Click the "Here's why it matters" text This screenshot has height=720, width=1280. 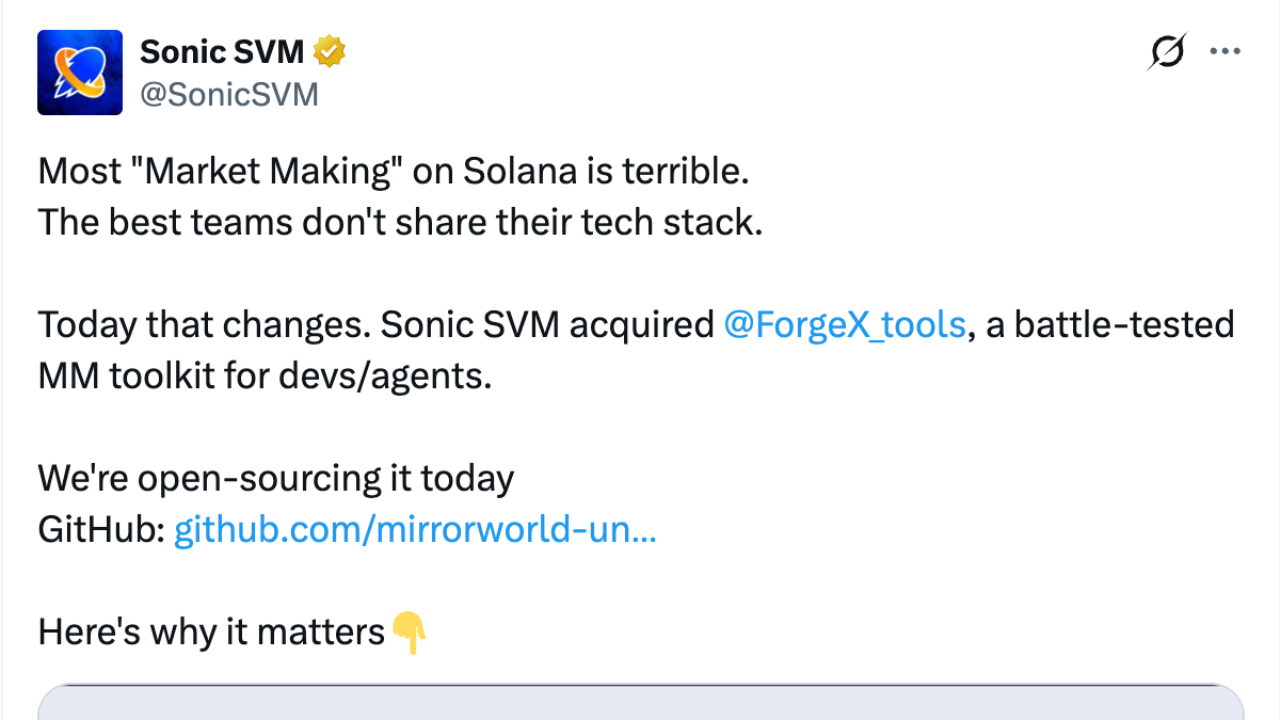click(x=211, y=632)
